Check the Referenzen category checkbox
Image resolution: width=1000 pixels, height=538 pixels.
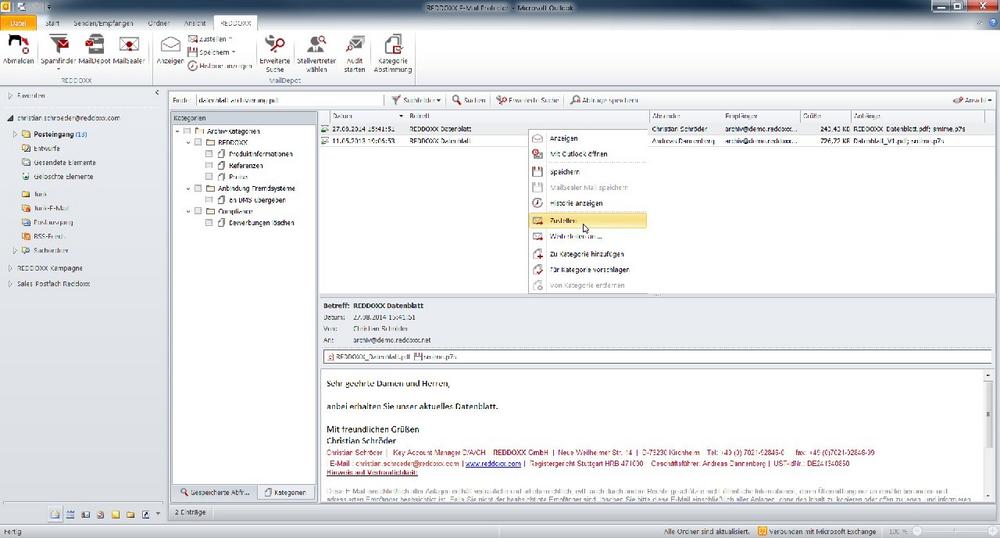[x=209, y=166]
